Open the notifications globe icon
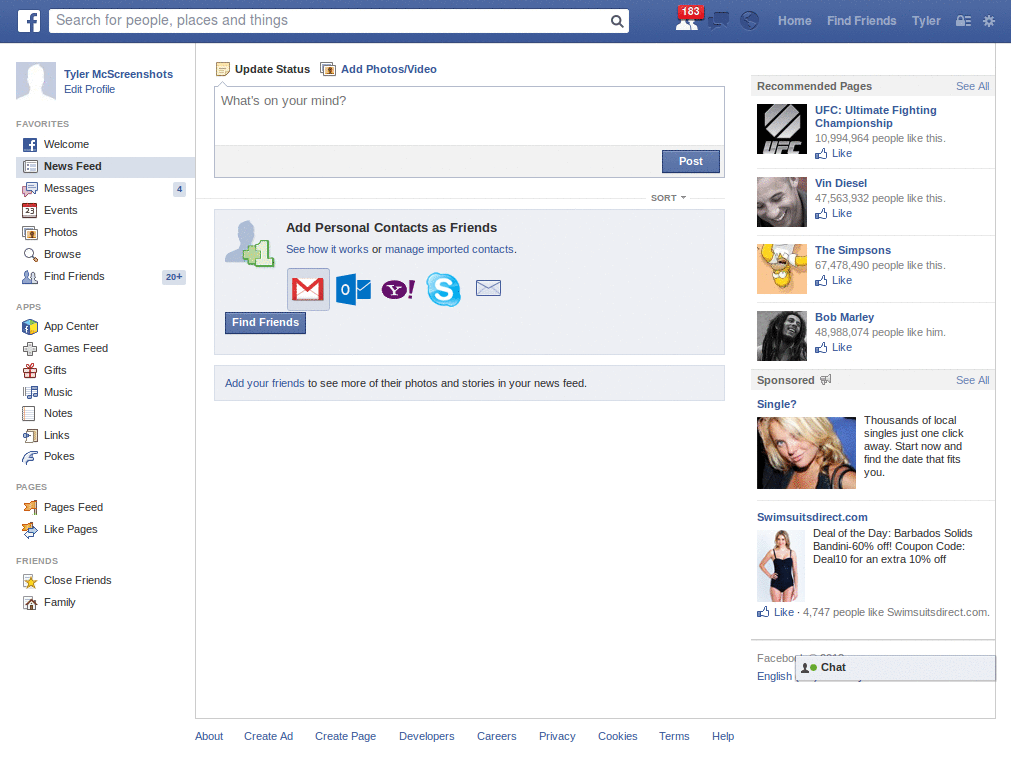1024x768 pixels. 749,21
